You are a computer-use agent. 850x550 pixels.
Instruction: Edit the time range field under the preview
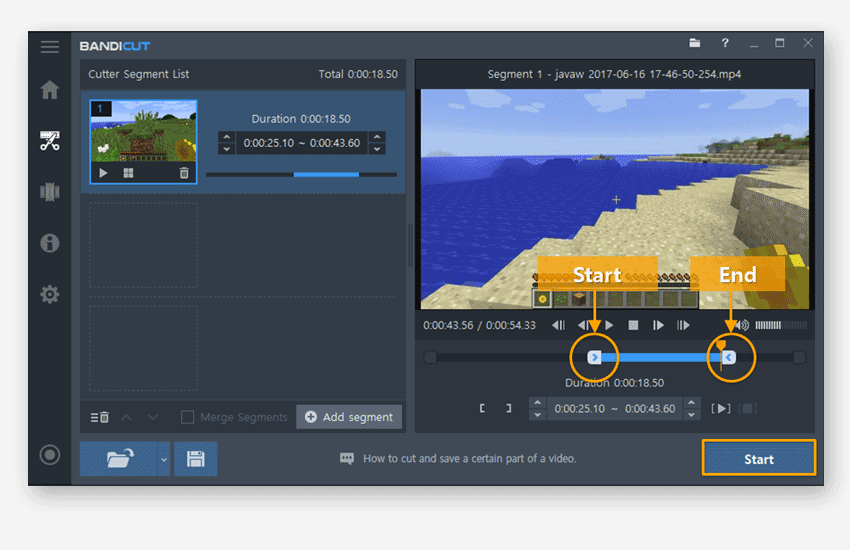614,409
